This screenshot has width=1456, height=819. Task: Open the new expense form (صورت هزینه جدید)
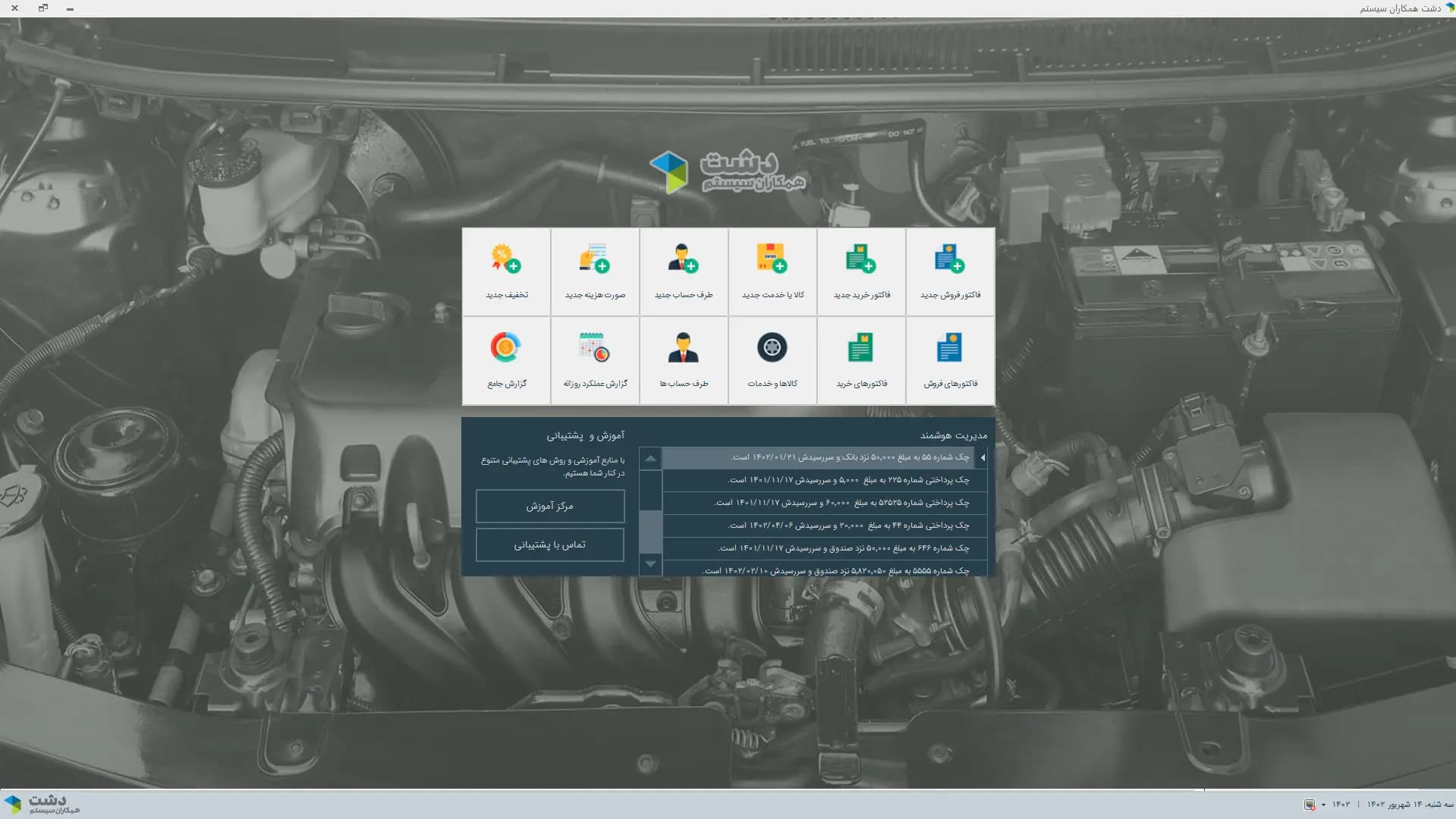(x=595, y=272)
